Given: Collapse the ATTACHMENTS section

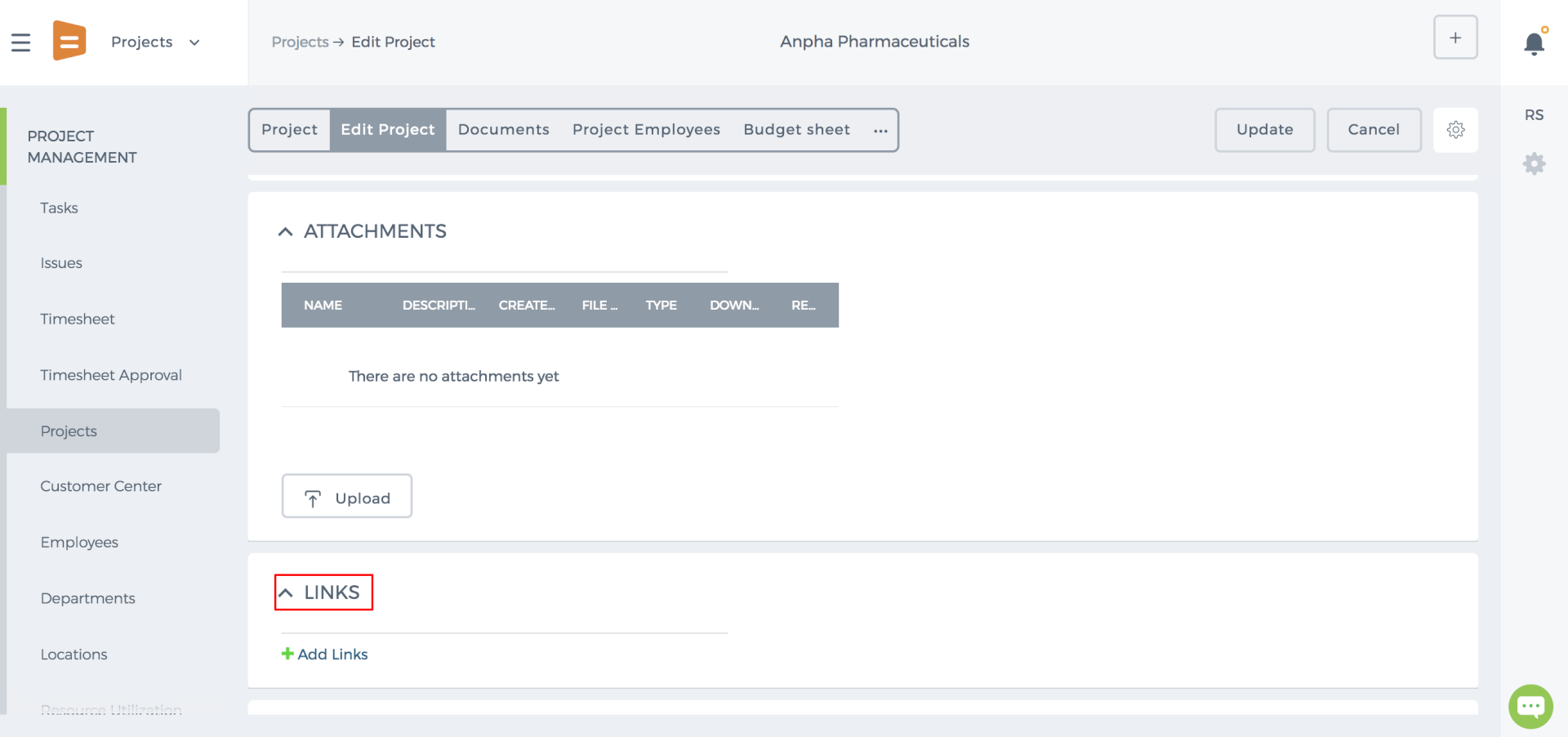Looking at the screenshot, I should click(x=285, y=232).
